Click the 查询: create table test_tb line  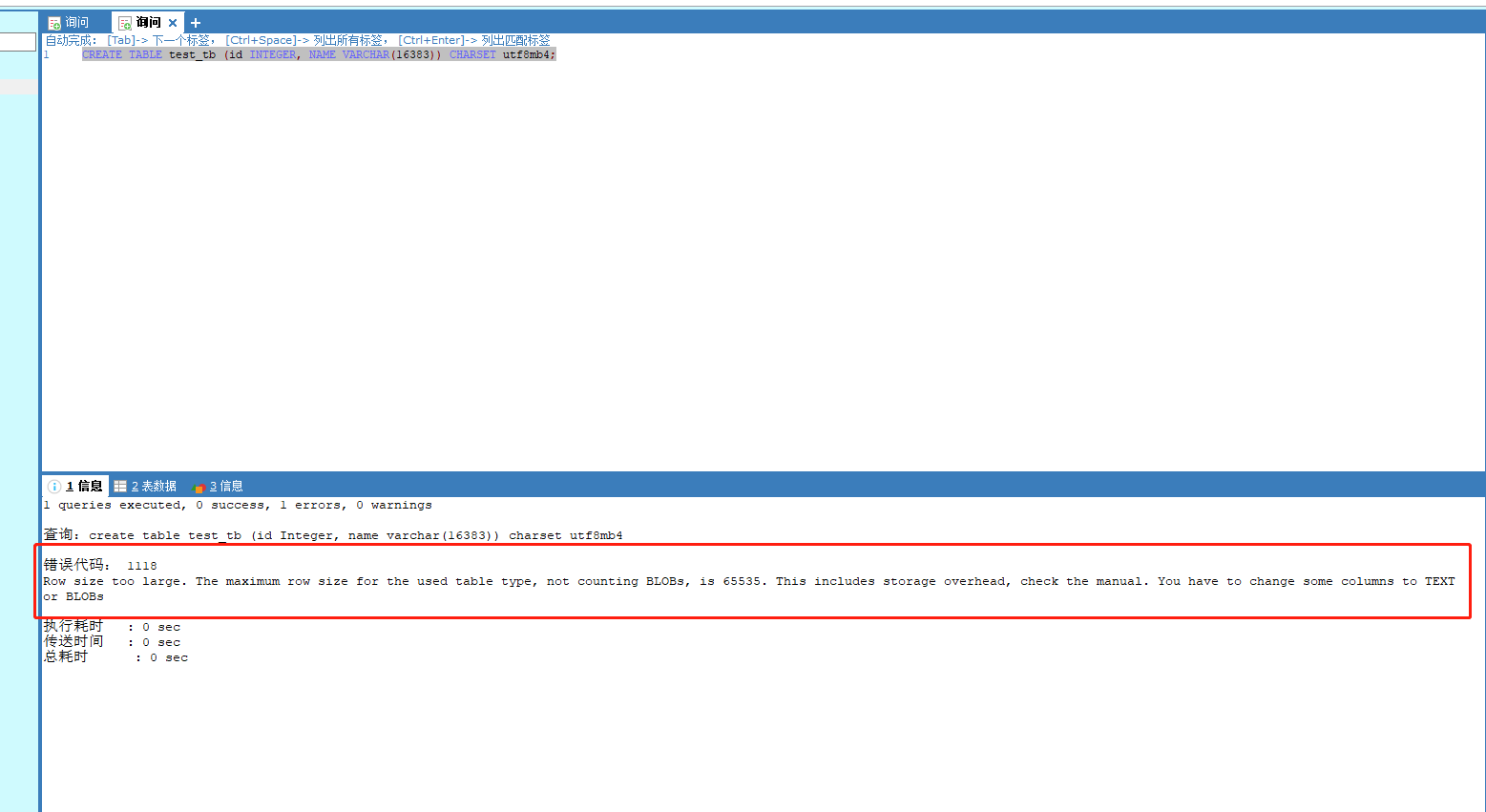click(x=333, y=535)
